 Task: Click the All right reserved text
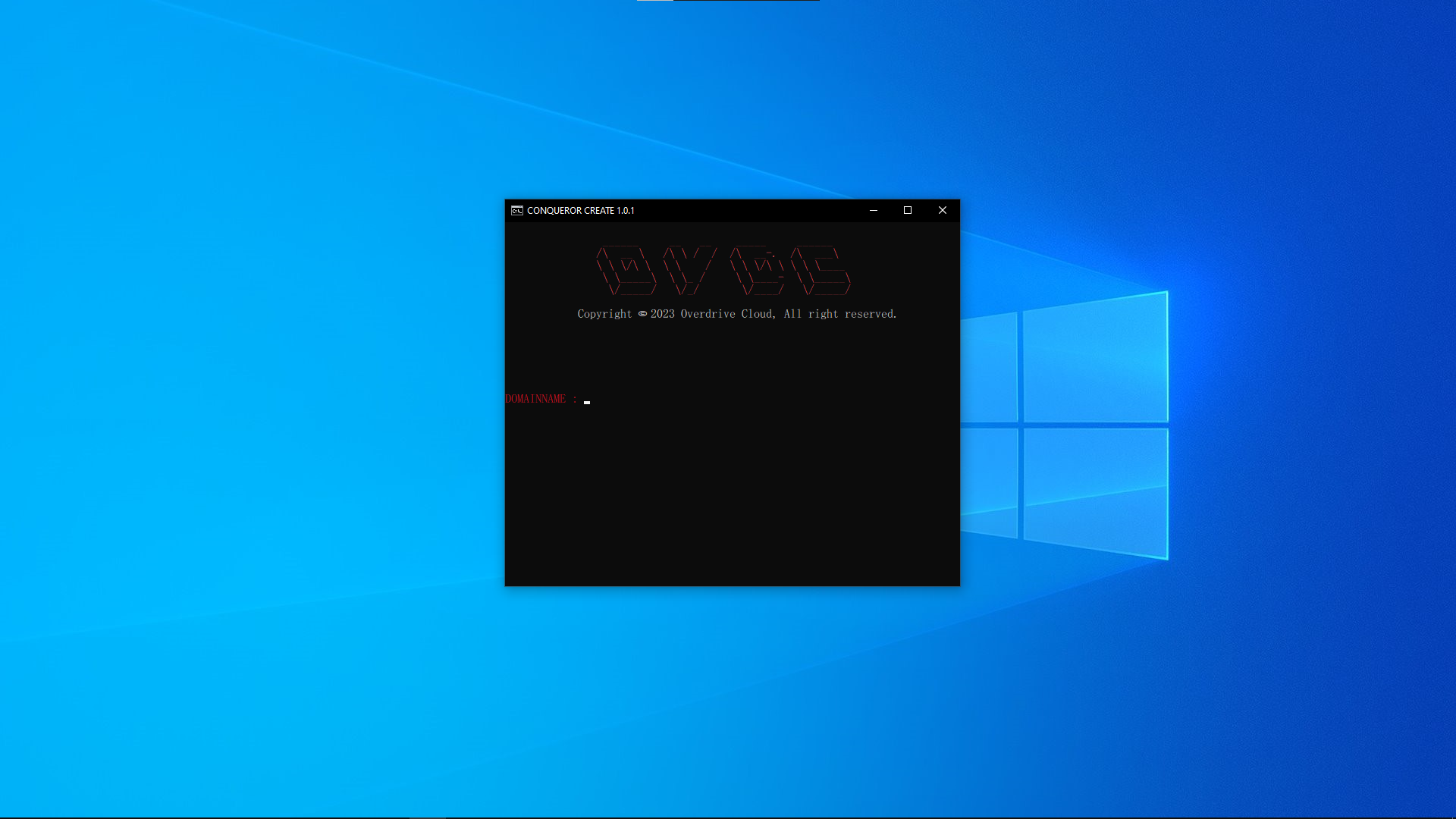tap(839, 314)
